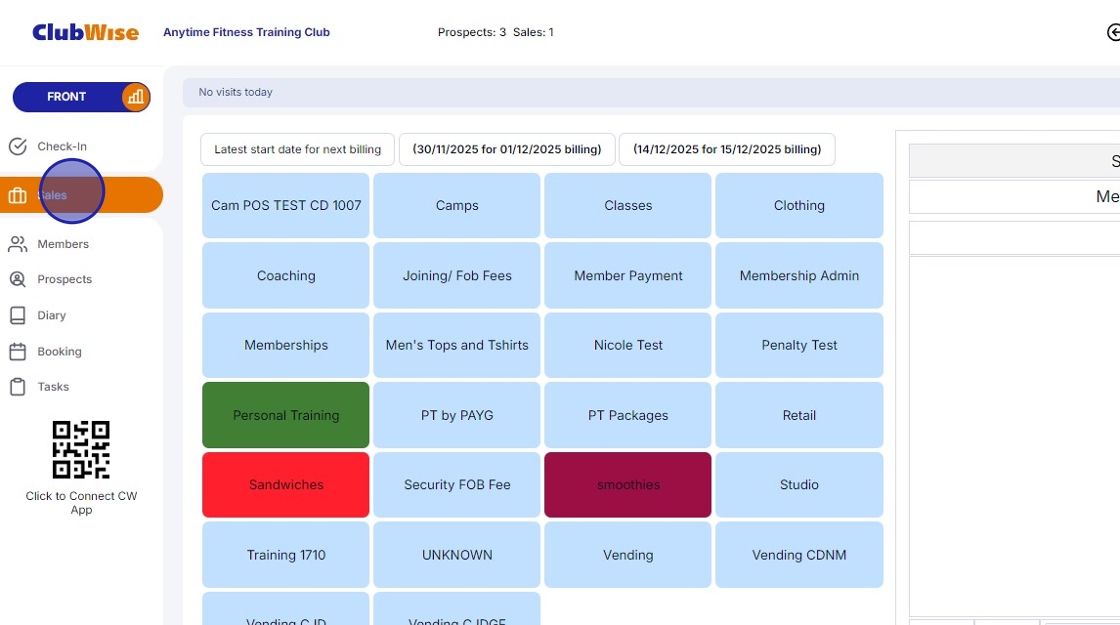Open Vending CDNM category
Image resolution: width=1120 pixels, height=625 pixels.
[x=799, y=555]
